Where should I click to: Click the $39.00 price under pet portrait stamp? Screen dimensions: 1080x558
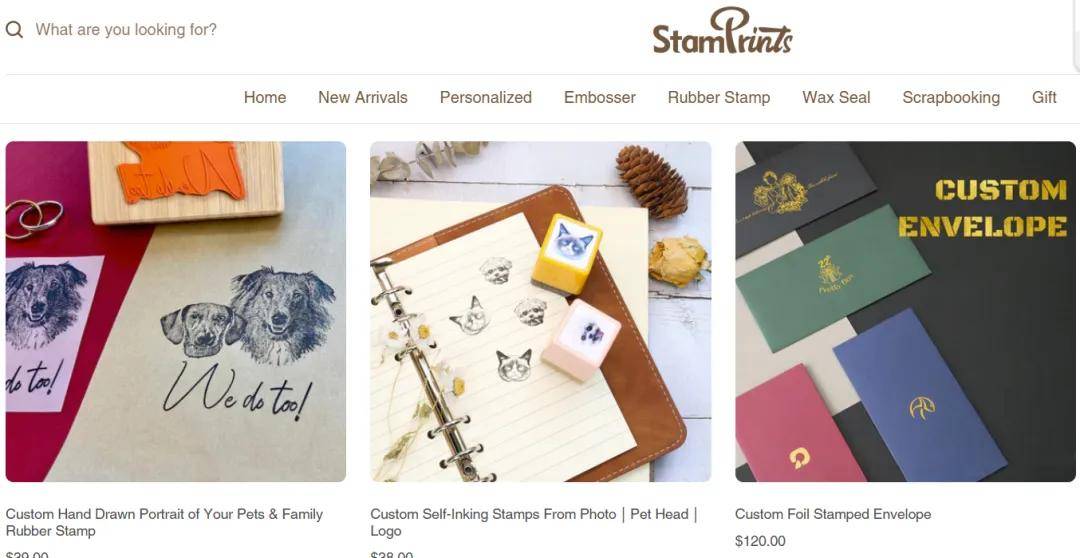(x=27, y=554)
